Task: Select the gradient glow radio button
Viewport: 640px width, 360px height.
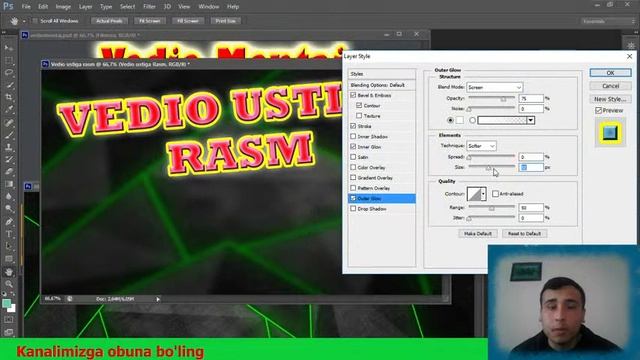Action: (x=472, y=120)
